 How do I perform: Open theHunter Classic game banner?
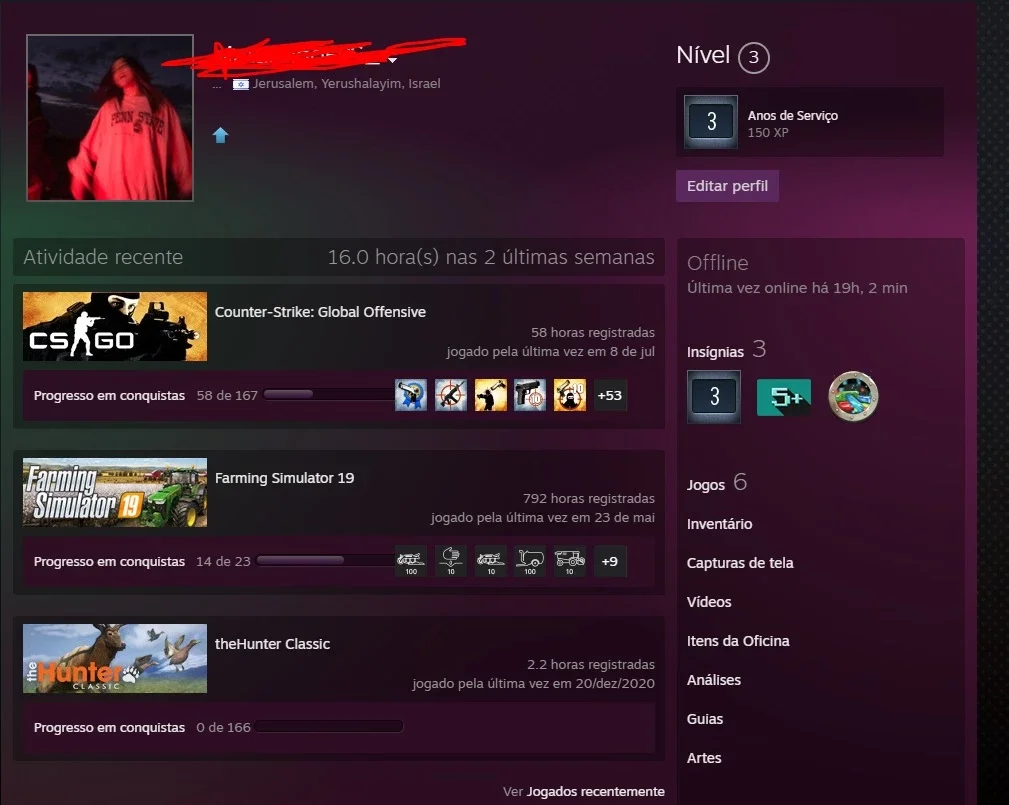click(115, 658)
